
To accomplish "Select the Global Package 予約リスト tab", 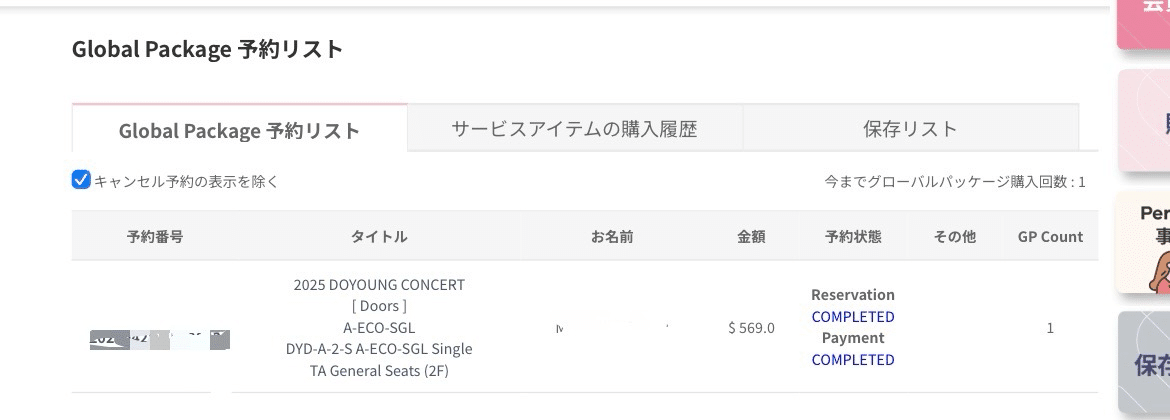I will coord(240,130).
